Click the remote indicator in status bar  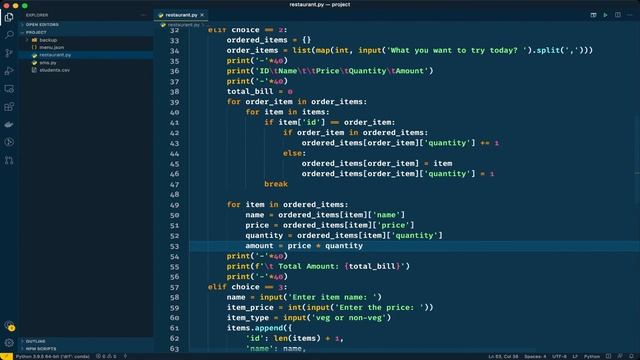pyautogui.click(x=6, y=356)
